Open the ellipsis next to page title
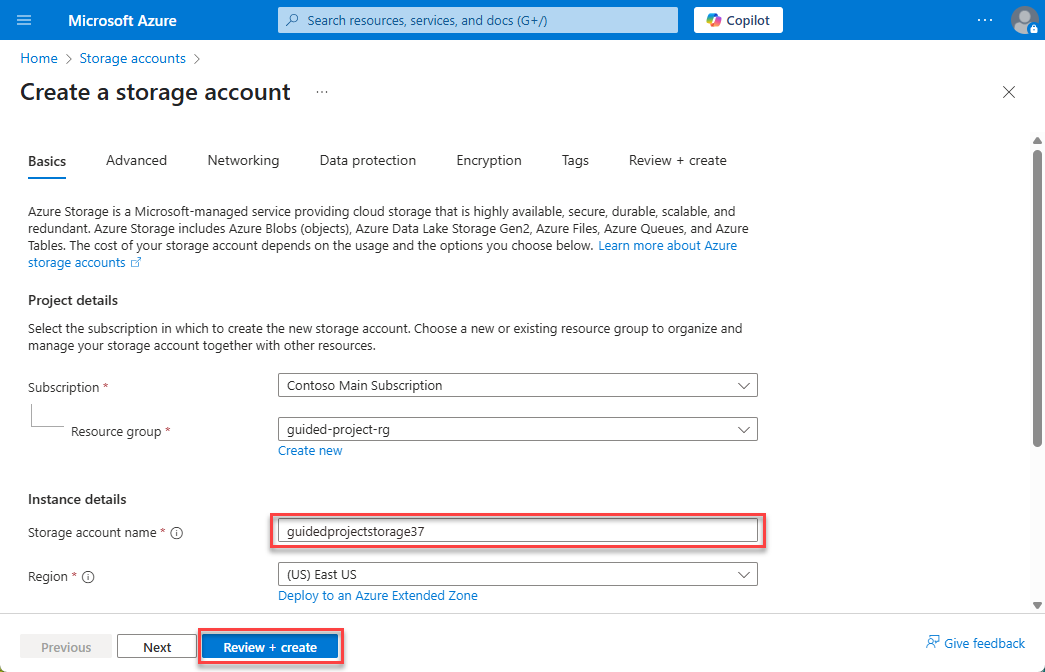Viewport: 1045px width, 672px height. pyautogui.click(x=322, y=92)
